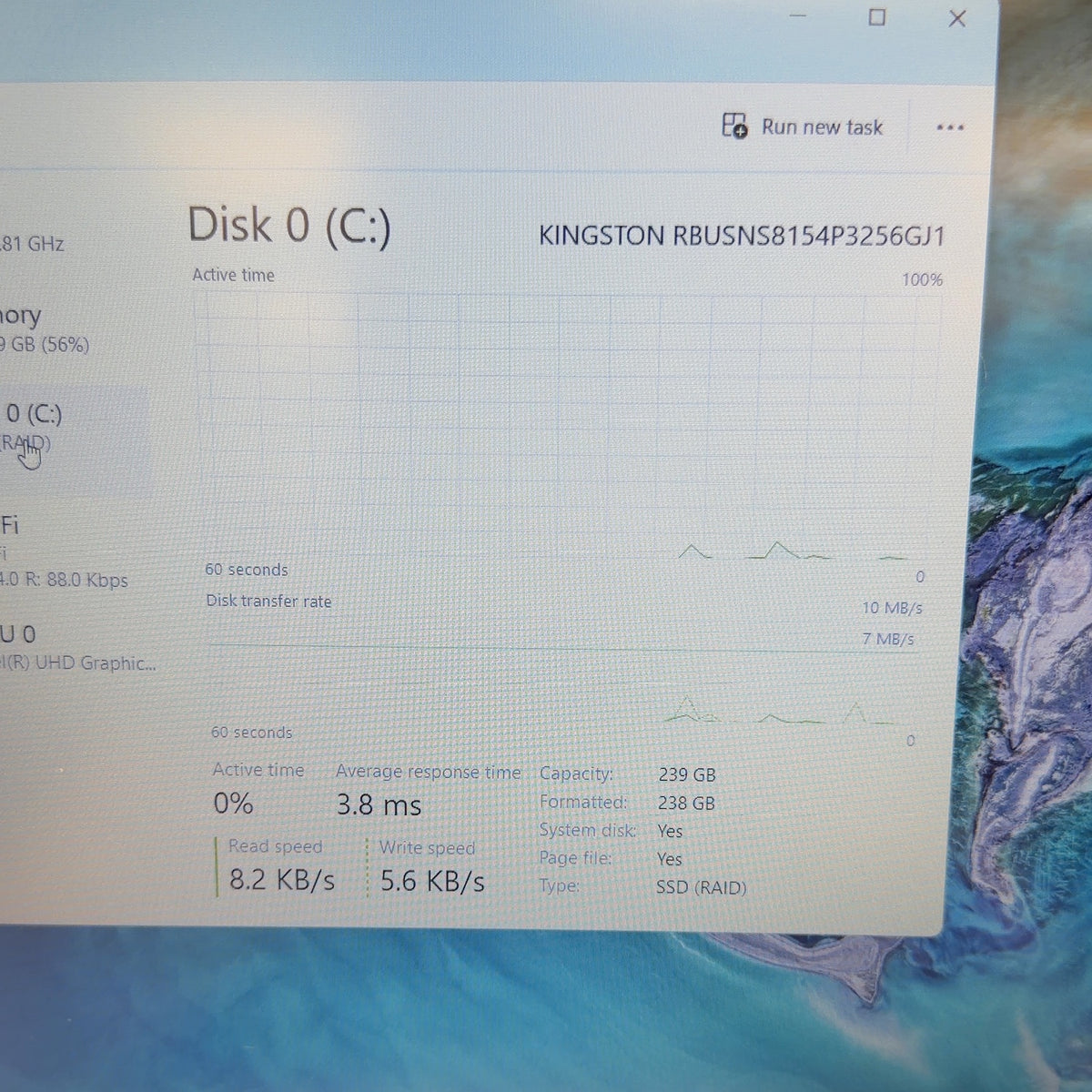The image size is (1092, 1092).
Task: Click the 239 GB capacity value
Action: 687,775
